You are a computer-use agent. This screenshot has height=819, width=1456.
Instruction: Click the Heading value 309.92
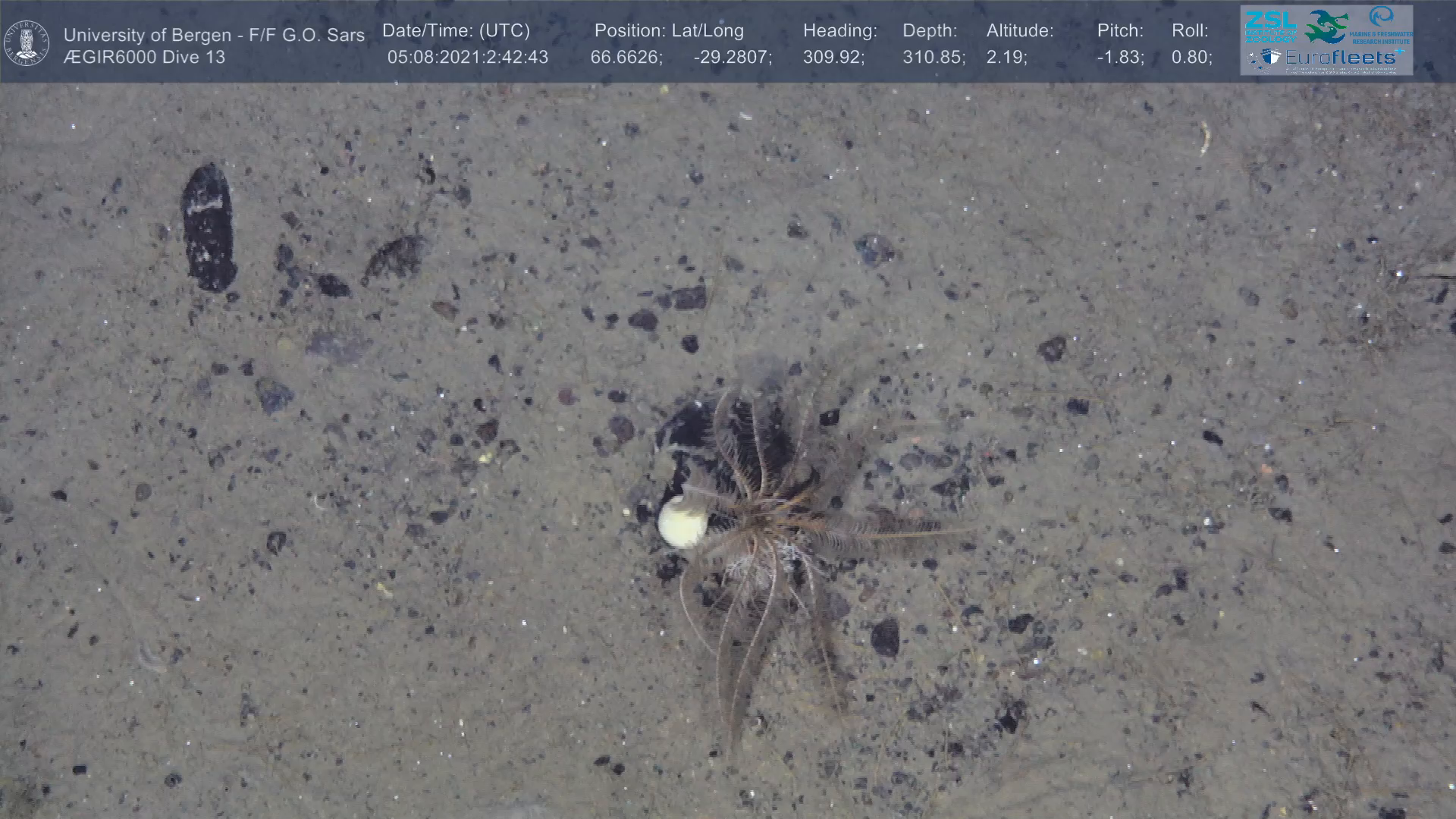click(833, 58)
